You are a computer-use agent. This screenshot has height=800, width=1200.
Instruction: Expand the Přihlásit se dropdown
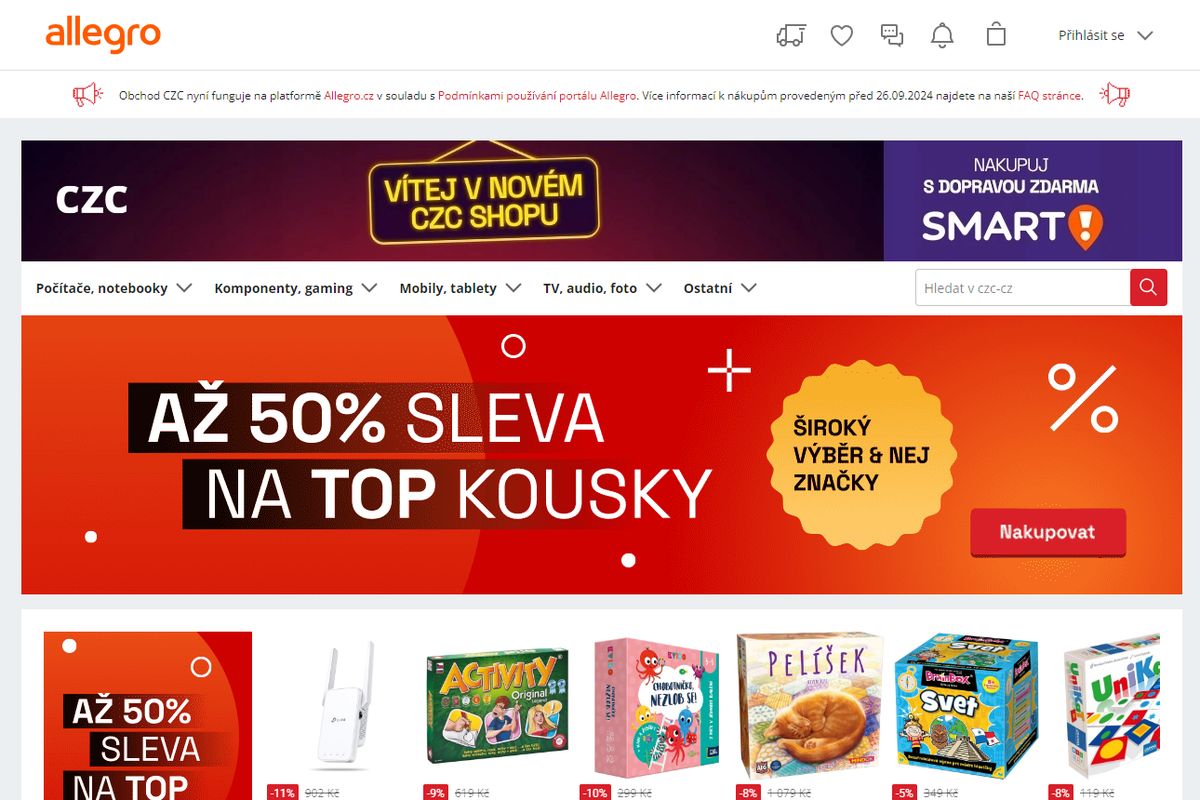1106,35
